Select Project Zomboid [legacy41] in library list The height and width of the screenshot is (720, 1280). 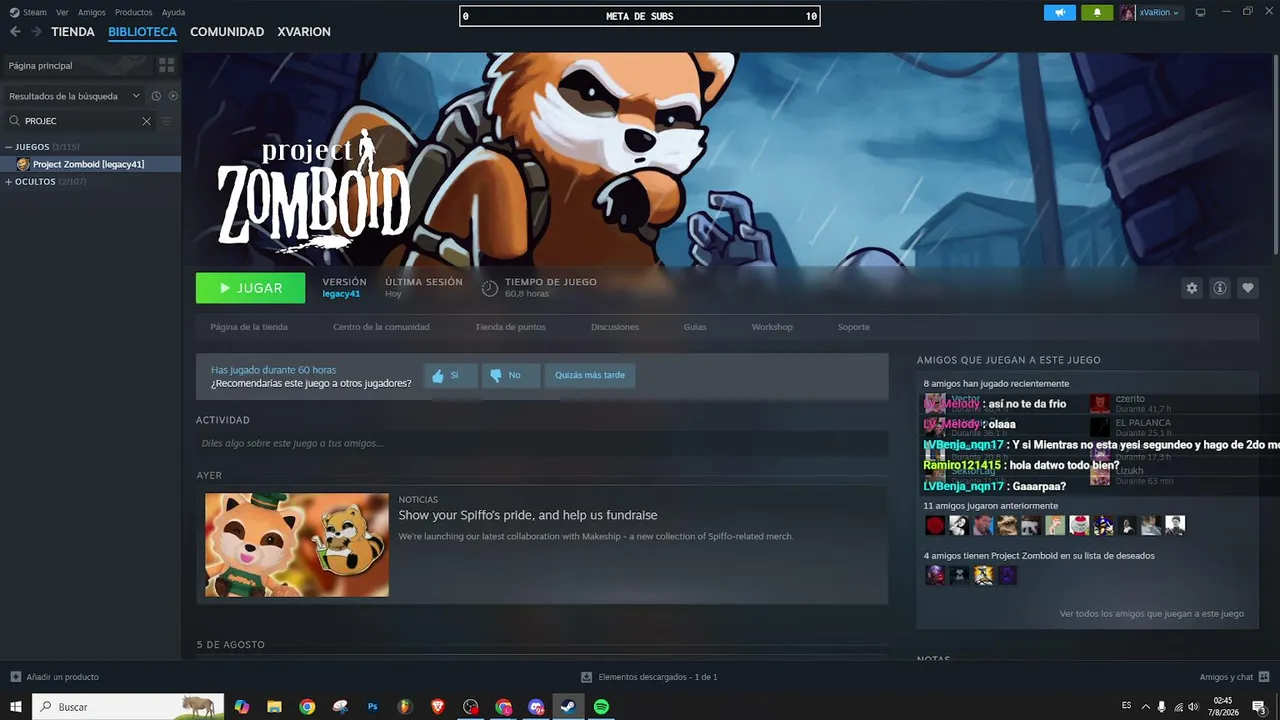point(90,164)
